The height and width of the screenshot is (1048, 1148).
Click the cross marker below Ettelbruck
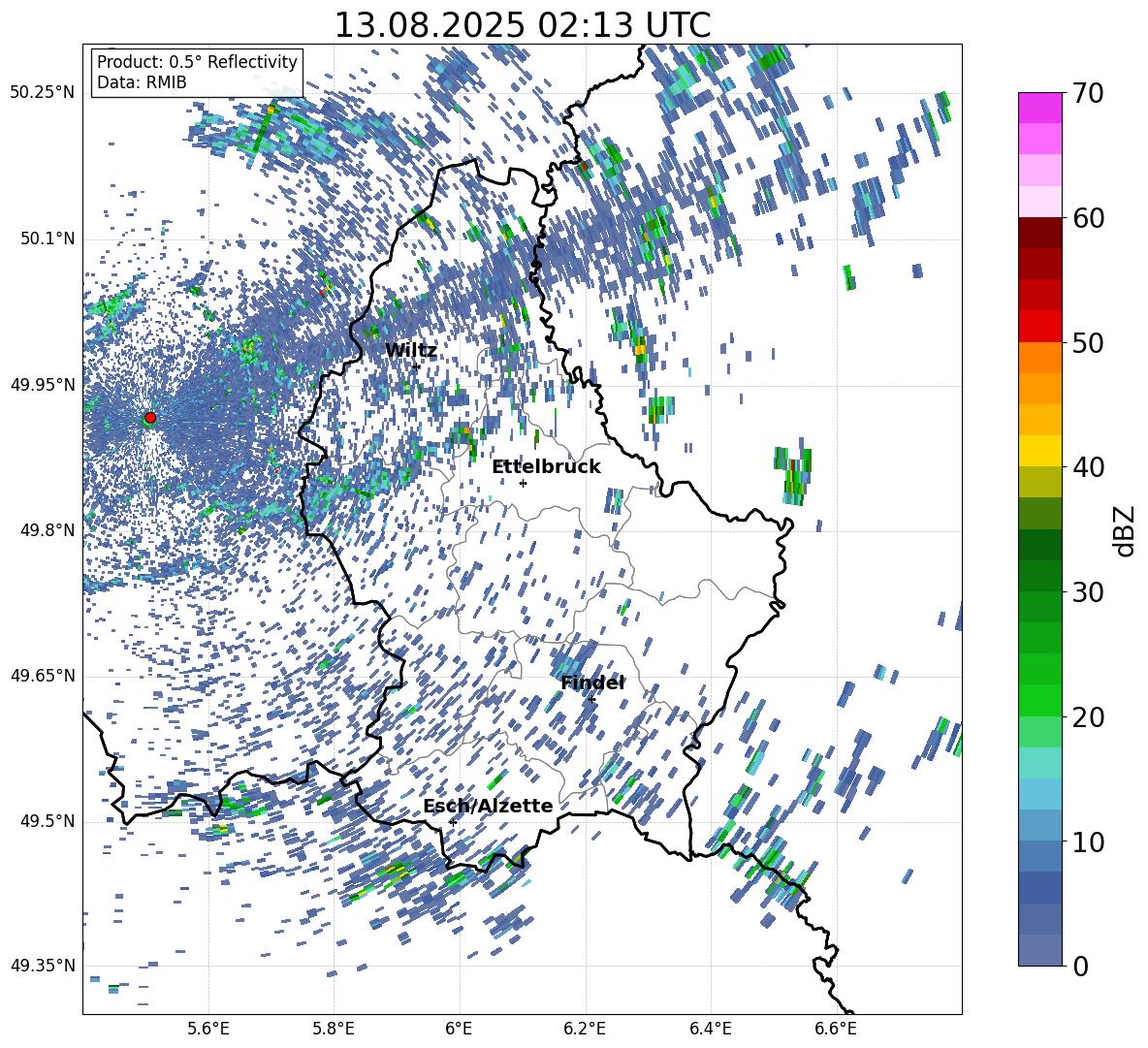(523, 483)
